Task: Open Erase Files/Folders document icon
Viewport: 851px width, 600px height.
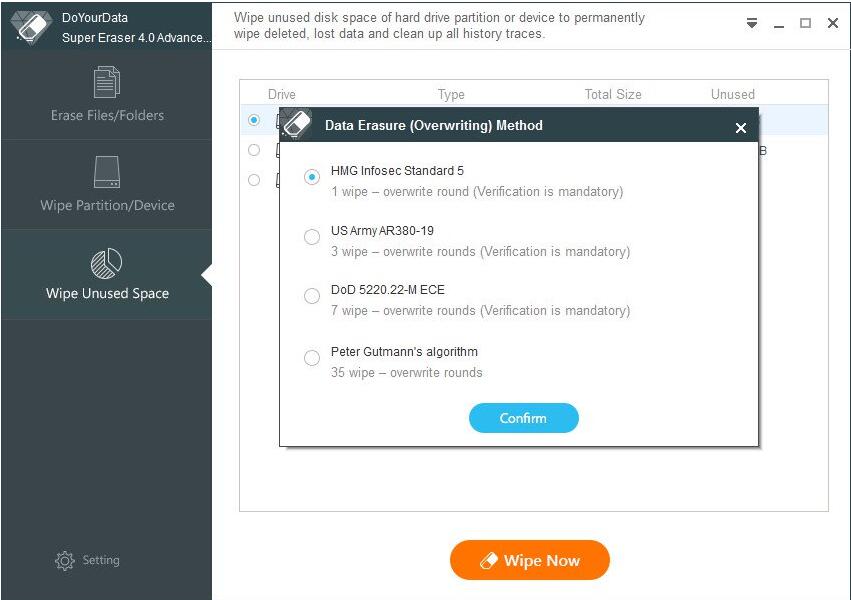Action: [x=107, y=82]
